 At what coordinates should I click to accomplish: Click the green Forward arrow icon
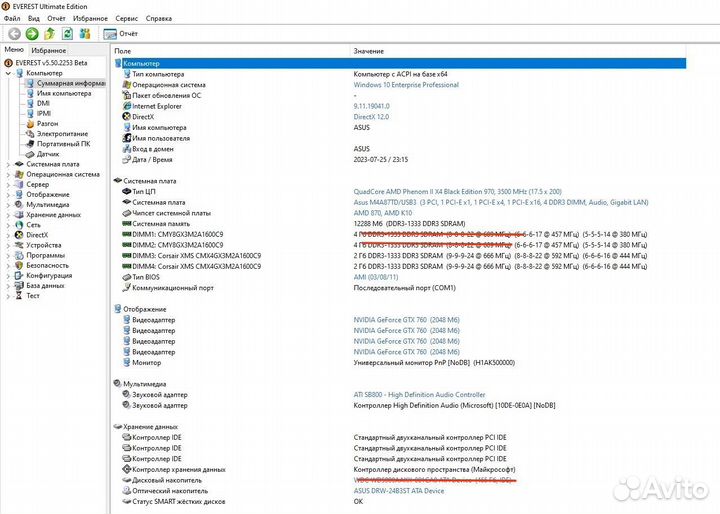32,34
